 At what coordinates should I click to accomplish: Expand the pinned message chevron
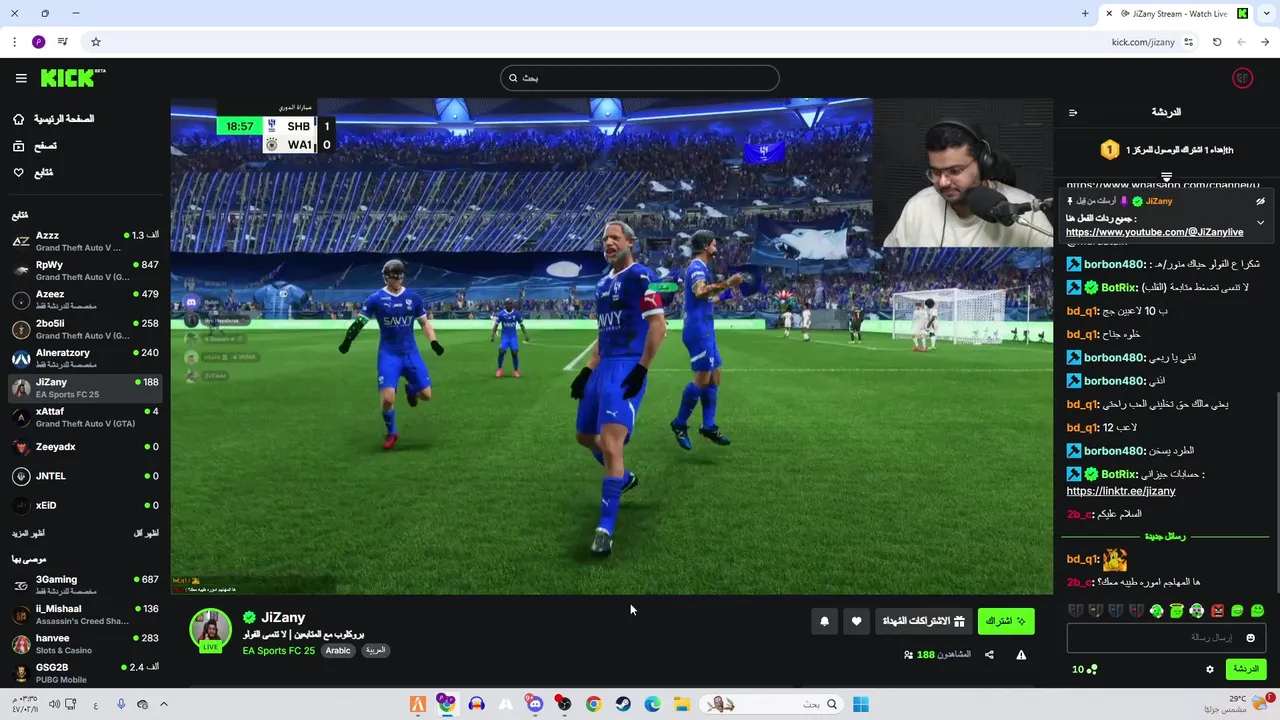tap(1261, 222)
